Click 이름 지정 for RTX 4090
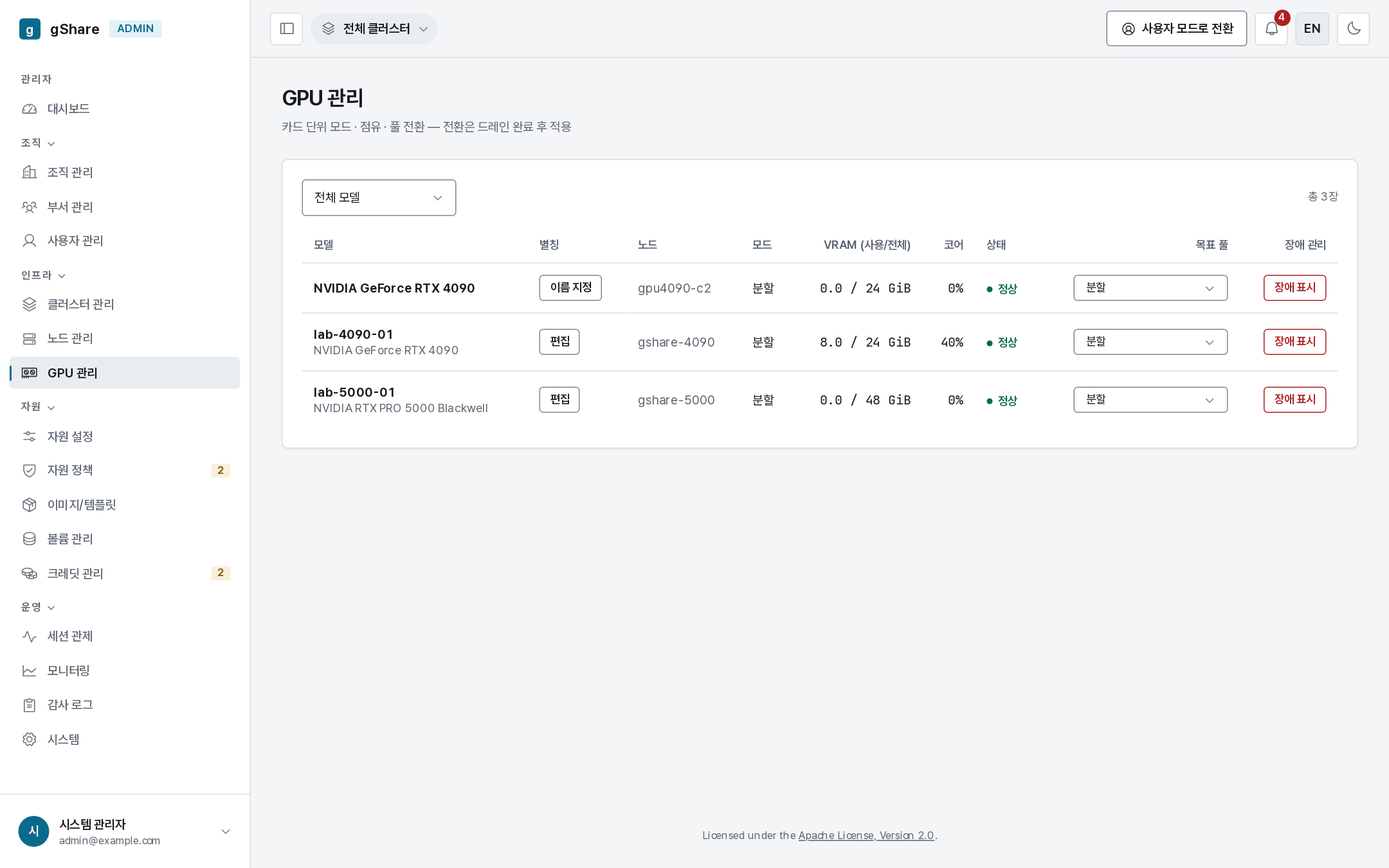 pos(570,287)
